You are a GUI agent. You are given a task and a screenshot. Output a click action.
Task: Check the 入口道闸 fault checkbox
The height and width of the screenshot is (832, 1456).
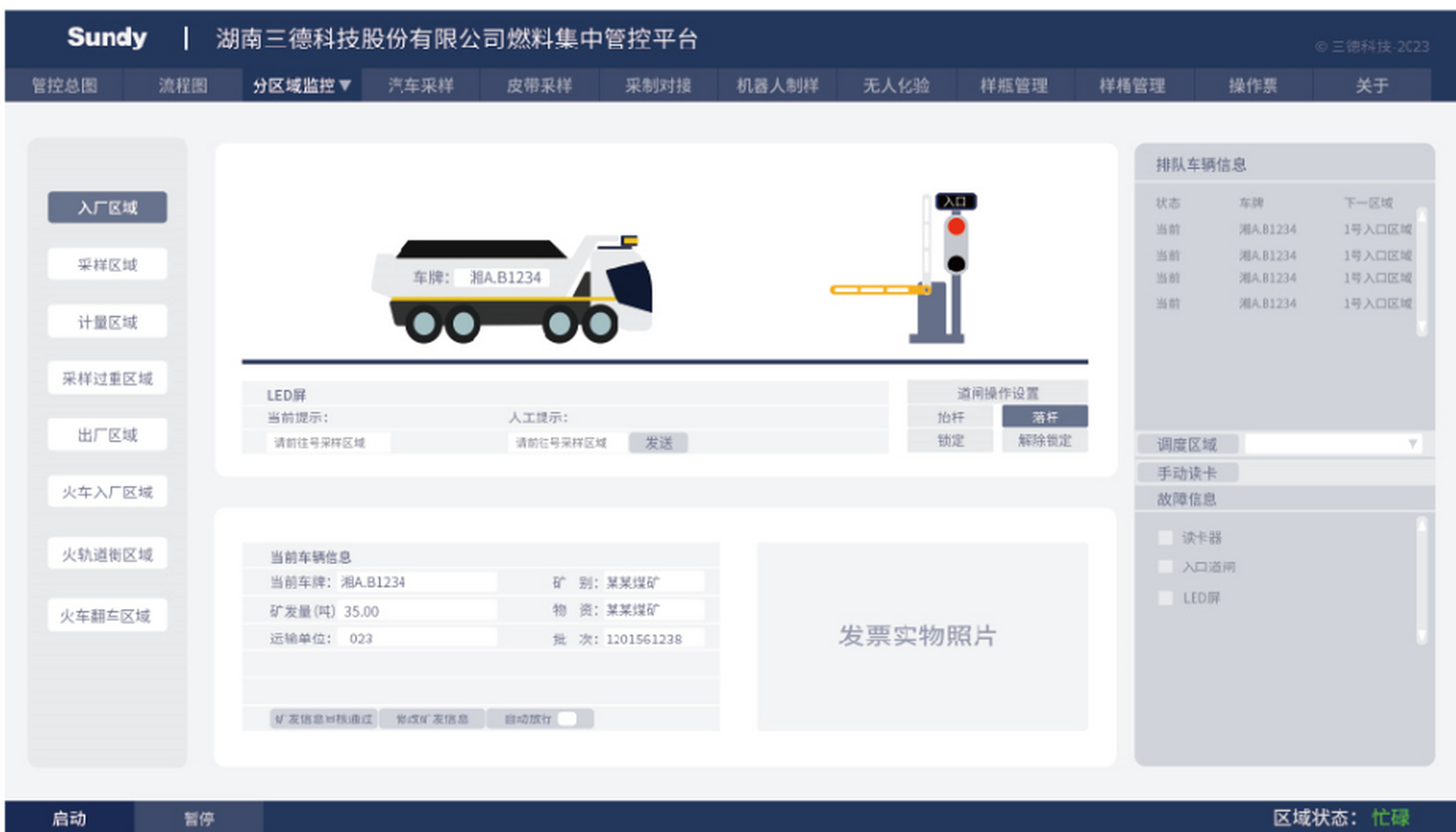point(1166,567)
